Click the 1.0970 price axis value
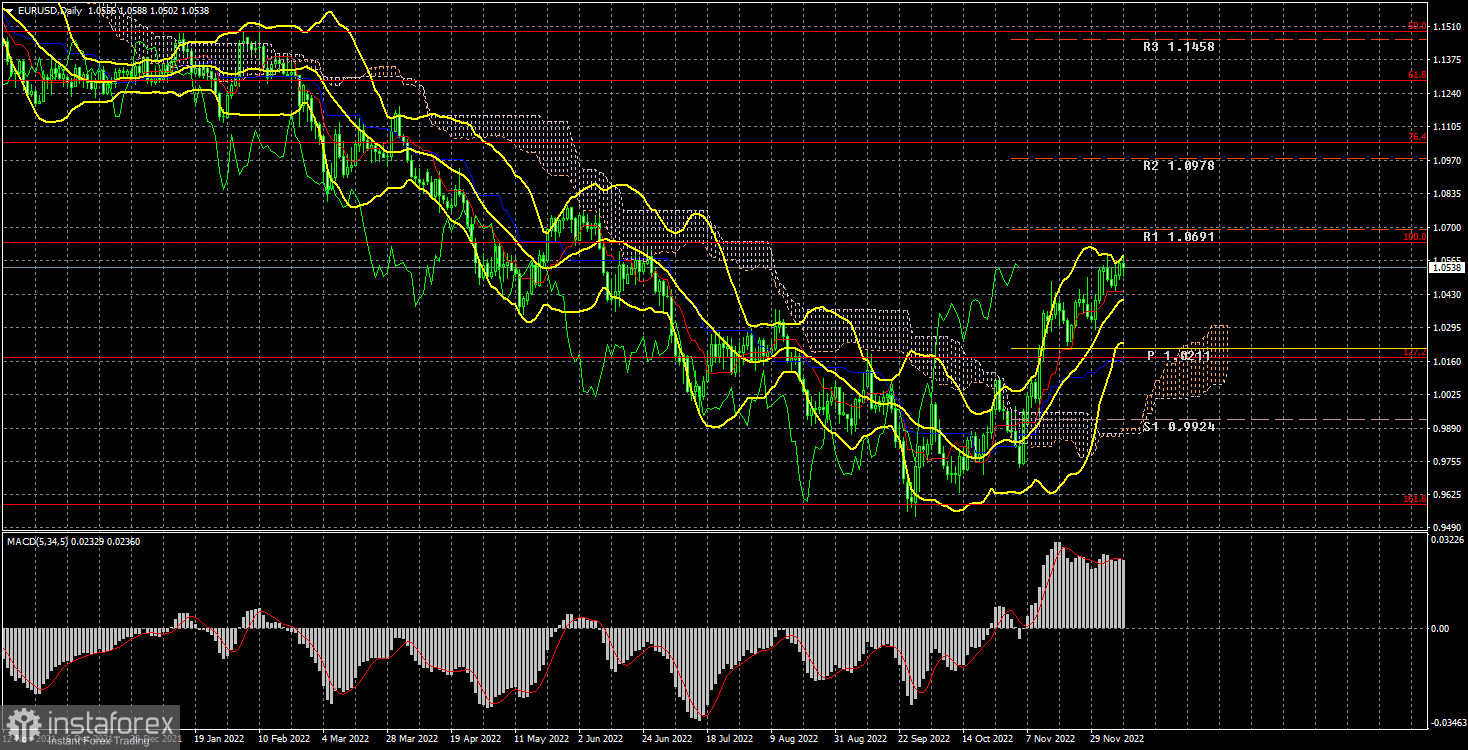The image size is (1468, 750). click(1447, 161)
